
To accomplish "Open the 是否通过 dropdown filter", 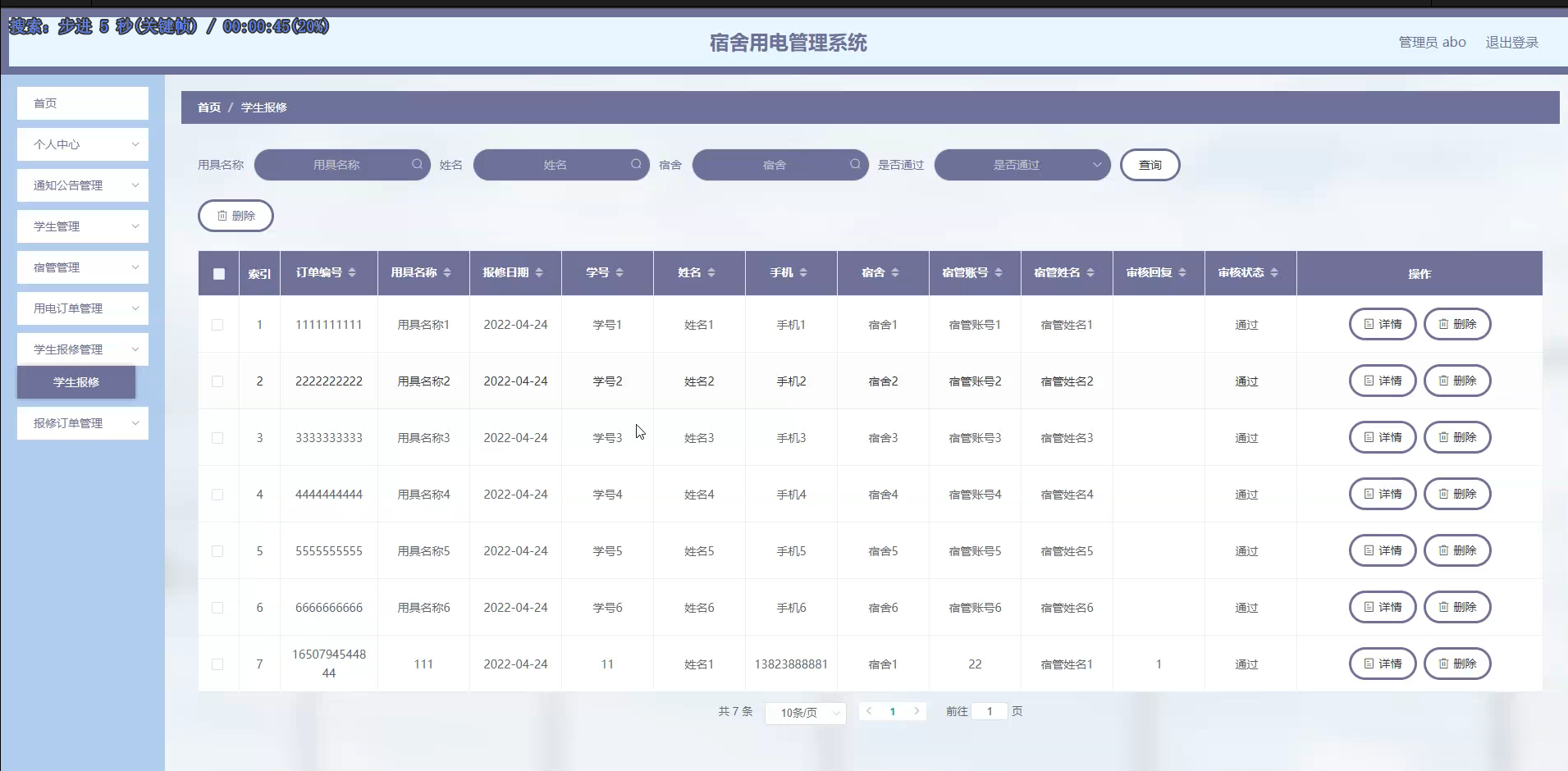I will (x=1022, y=165).
